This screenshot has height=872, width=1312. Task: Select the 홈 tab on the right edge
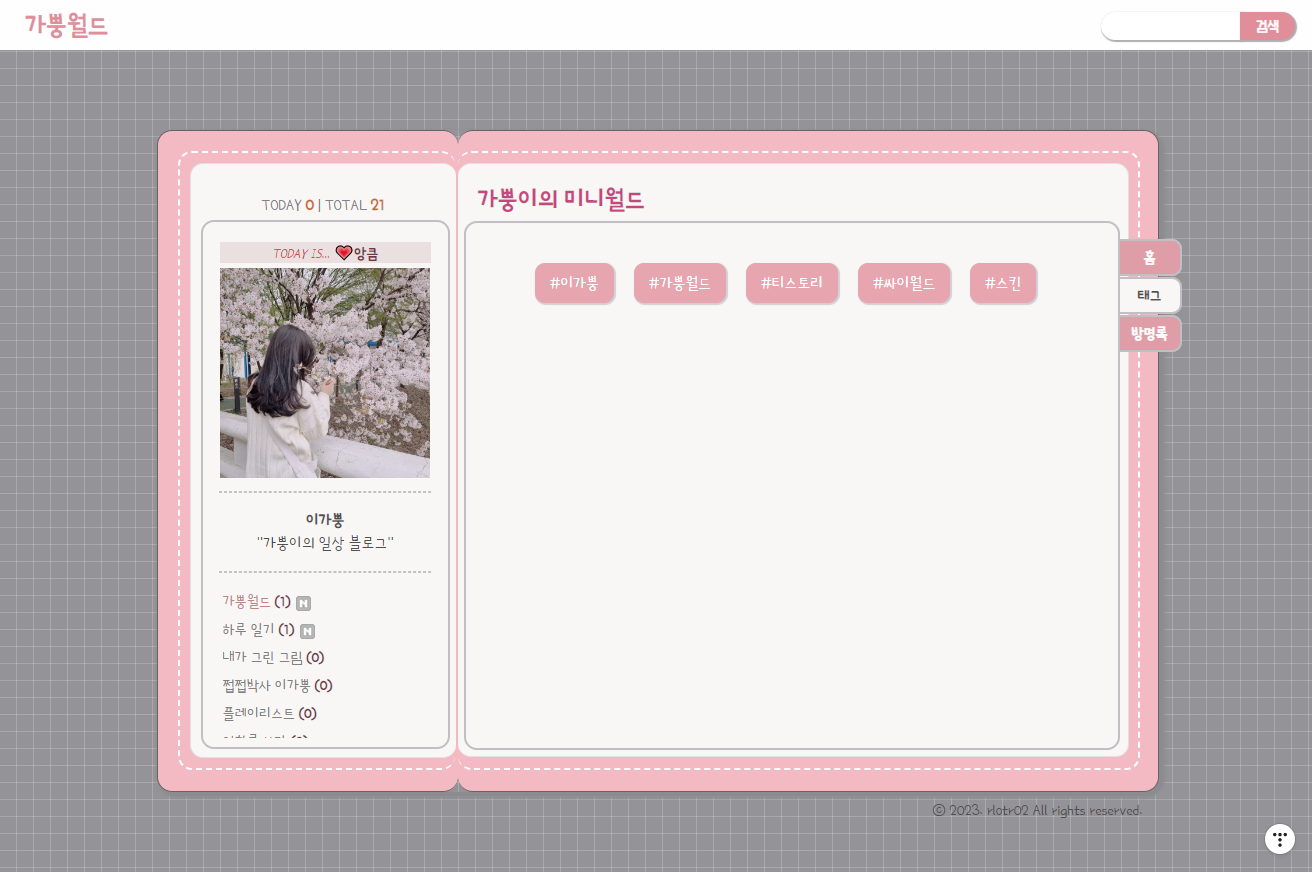[1149, 257]
